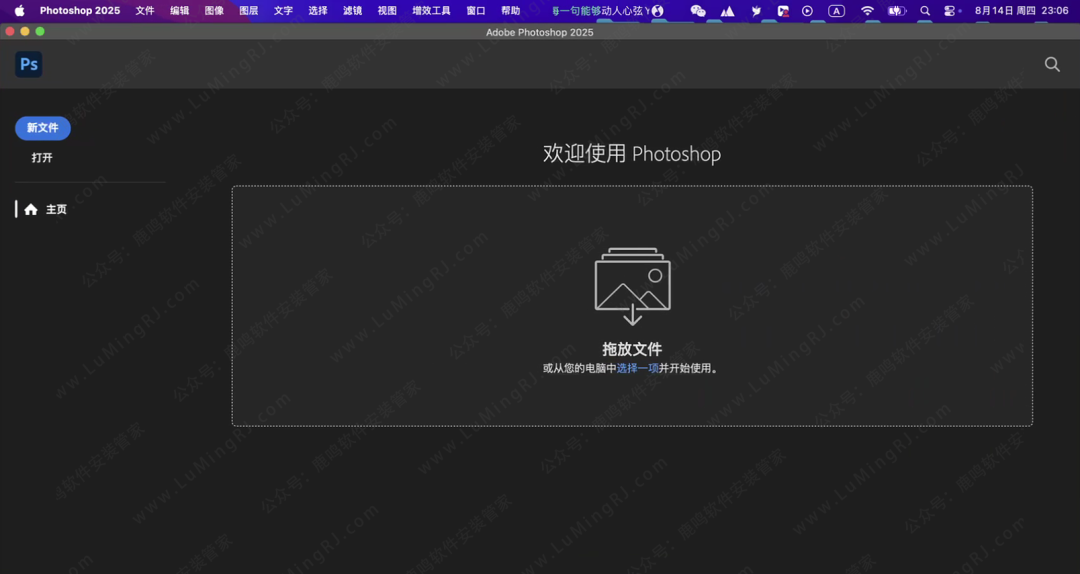Screen dimensions: 1080x574
Task: Click the 新文件 button
Action: point(43,128)
